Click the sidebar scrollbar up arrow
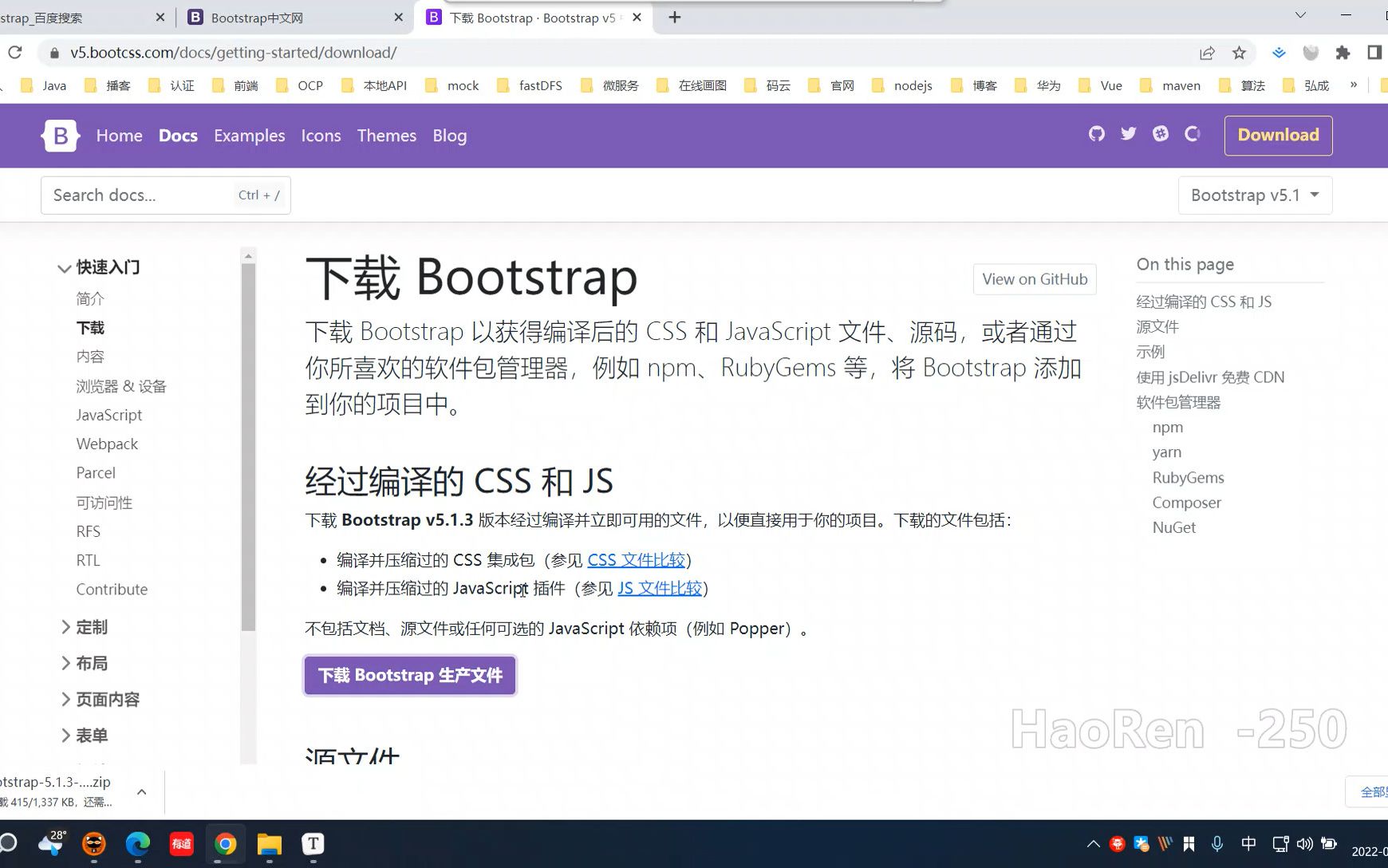The width and height of the screenshot is (1388, 868). 248,256
